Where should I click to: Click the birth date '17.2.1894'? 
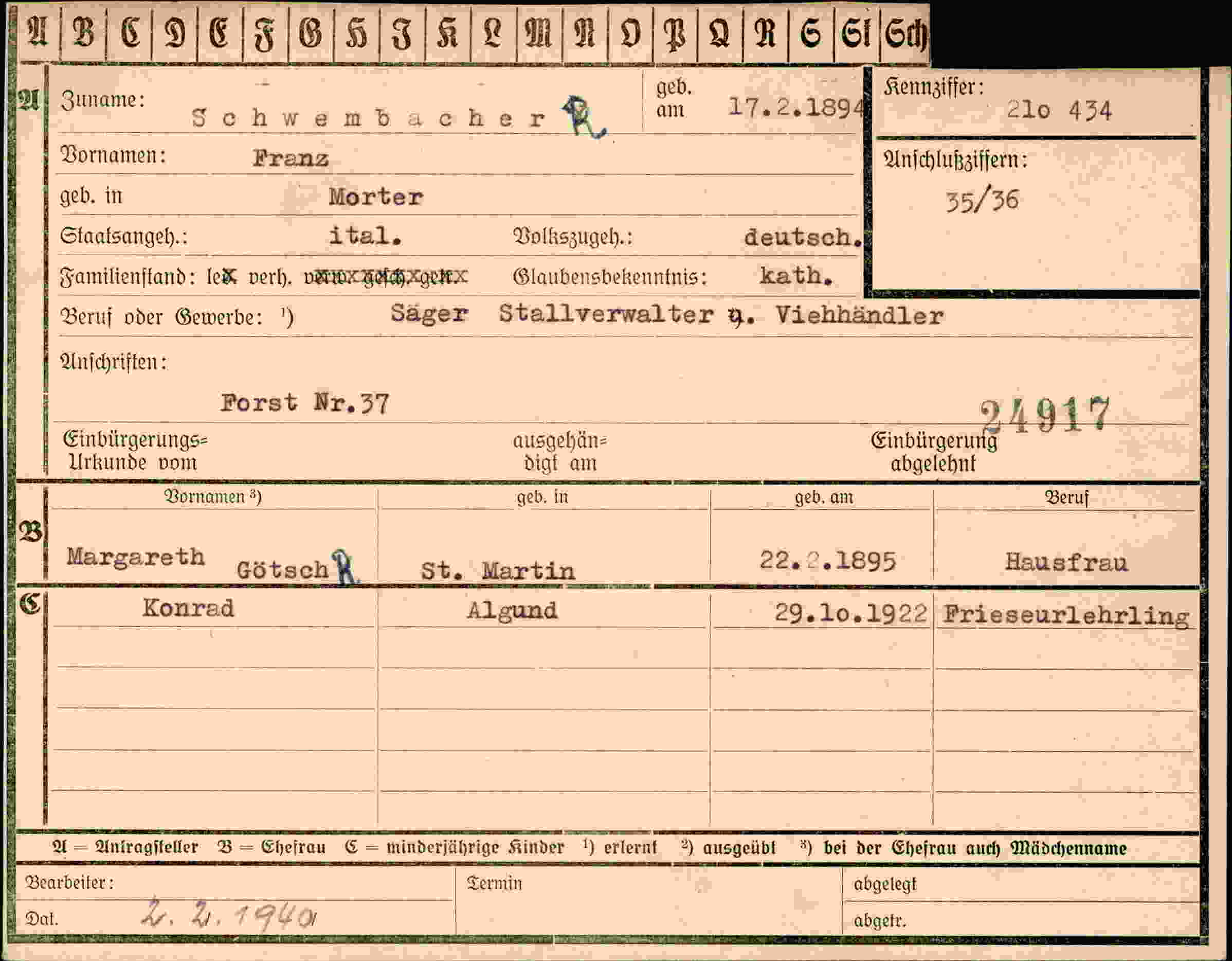pos(796,107)
